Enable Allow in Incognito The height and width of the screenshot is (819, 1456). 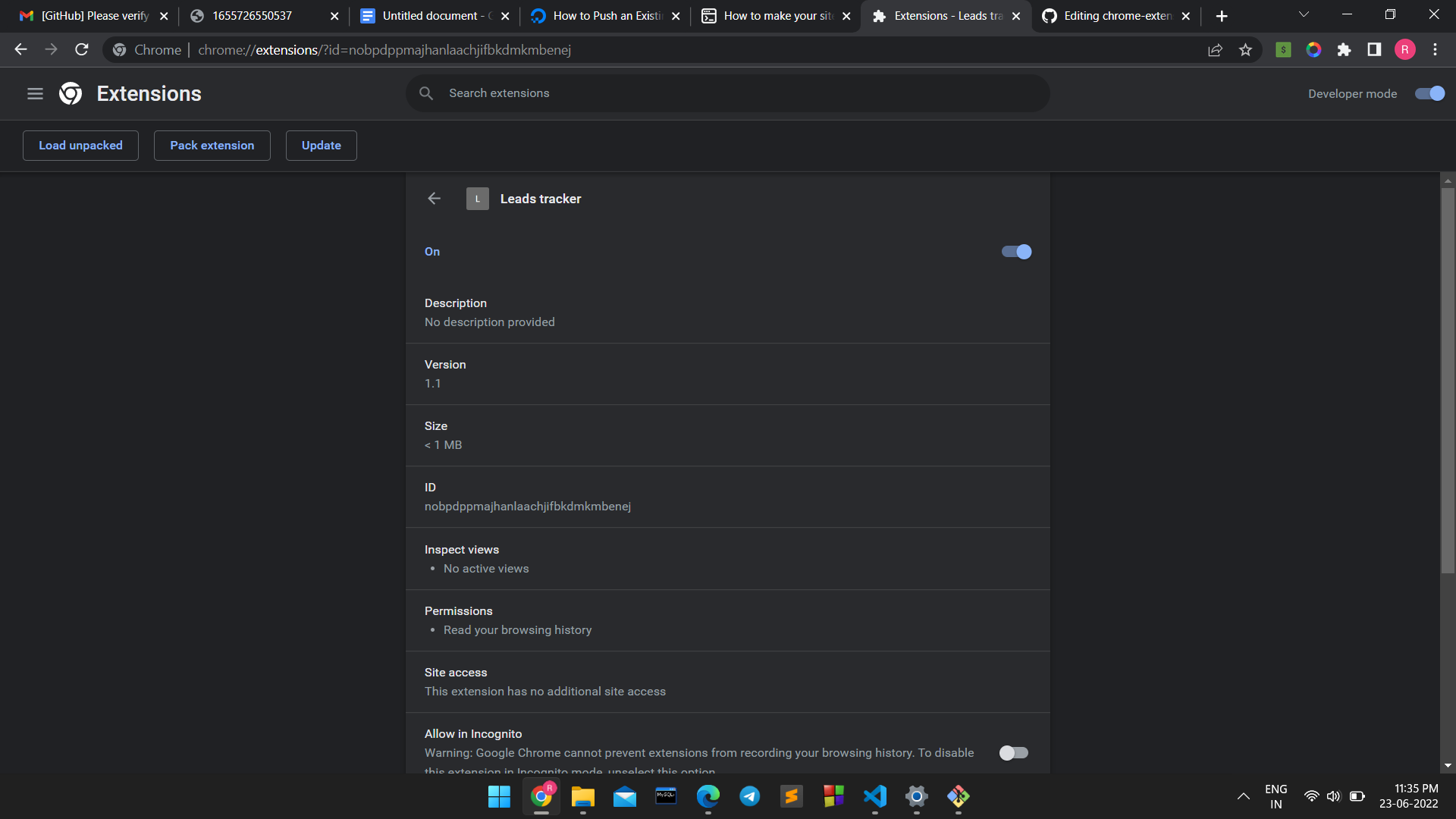coord(1014,752)
